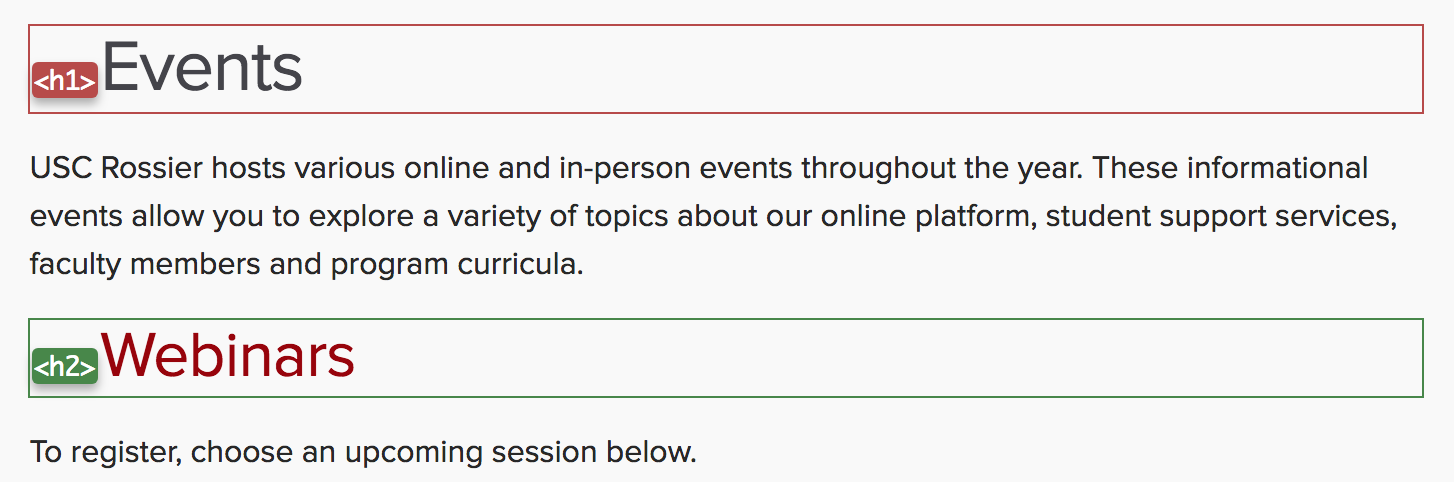Click the phrase "upcoming session below"
Viewport: 1454px width, 482px height.
520,452
